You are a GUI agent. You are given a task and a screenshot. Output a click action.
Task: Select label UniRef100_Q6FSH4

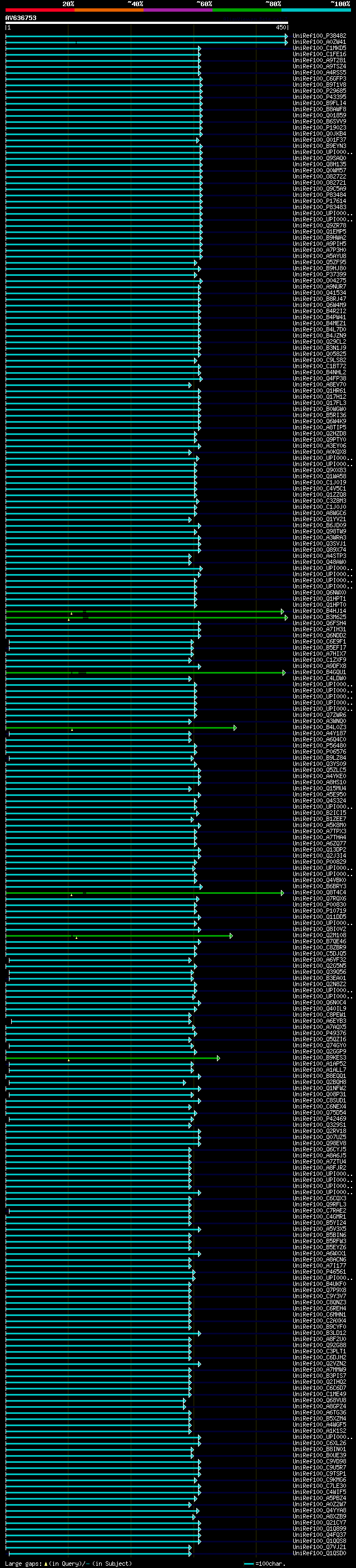[319, 624]
